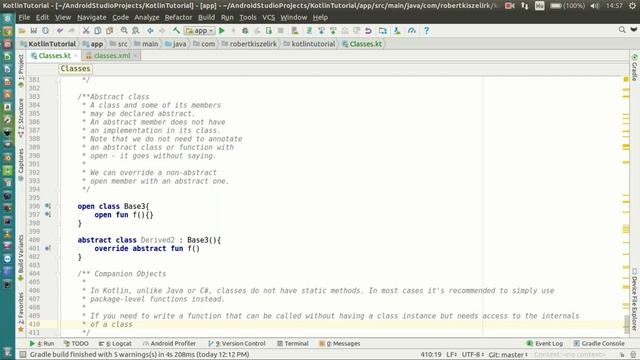Open the Run tool window
This screenshot has width=640, height=360.
click(42, 343)
